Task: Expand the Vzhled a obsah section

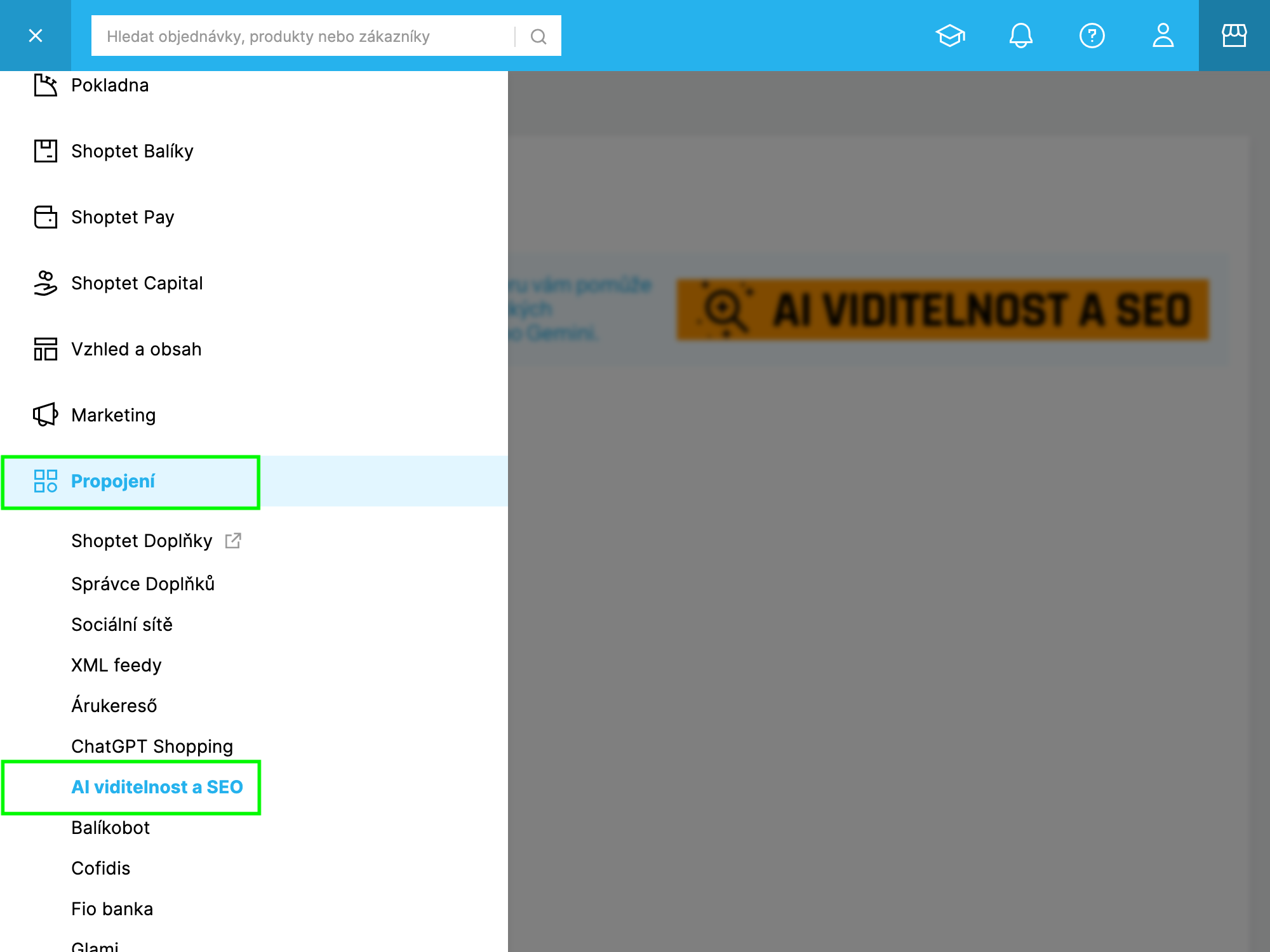Action: click(254, 349)
